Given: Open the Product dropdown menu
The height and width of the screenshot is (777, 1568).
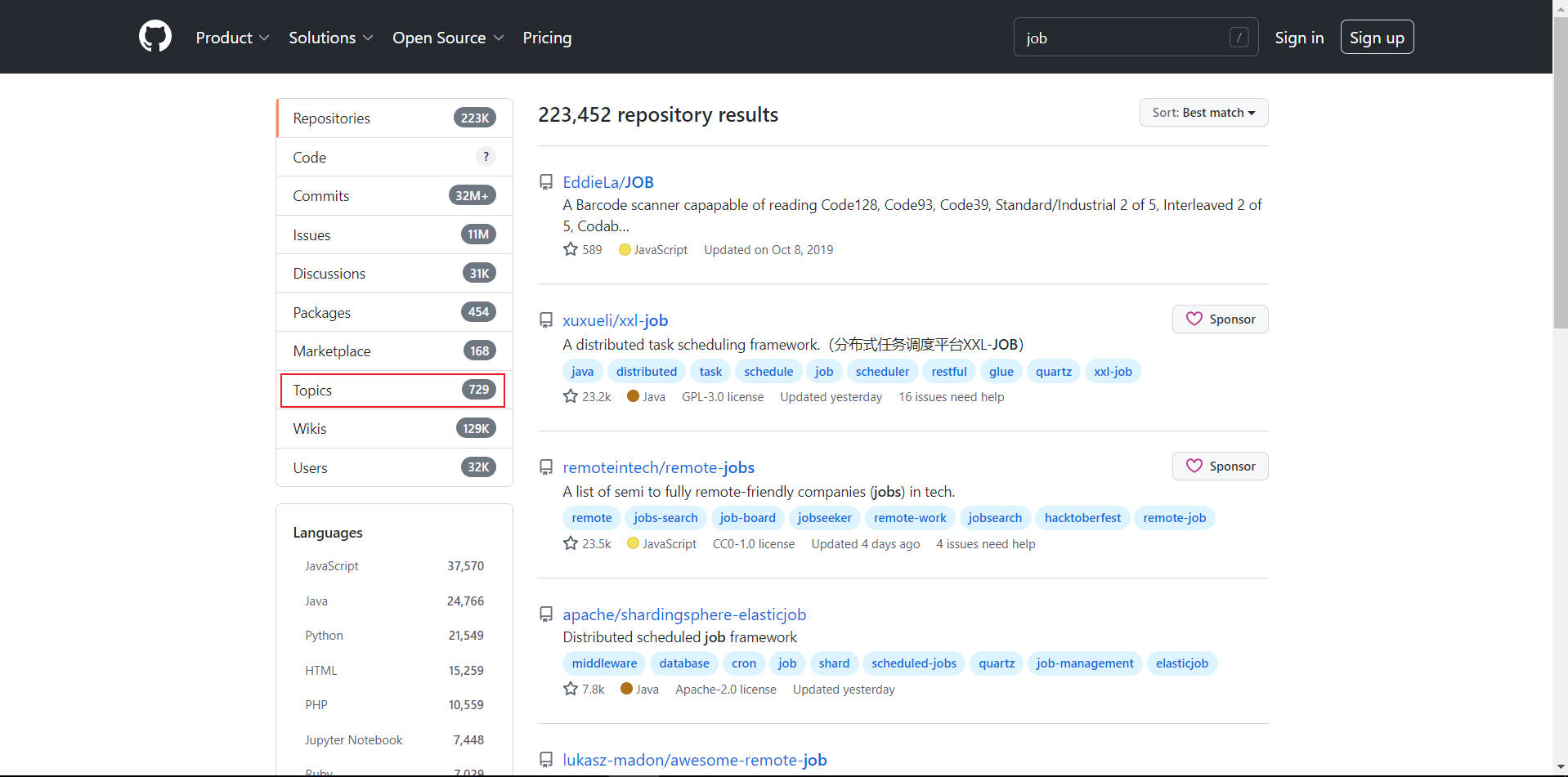Looking at the screenshot, I should [232, 38].
